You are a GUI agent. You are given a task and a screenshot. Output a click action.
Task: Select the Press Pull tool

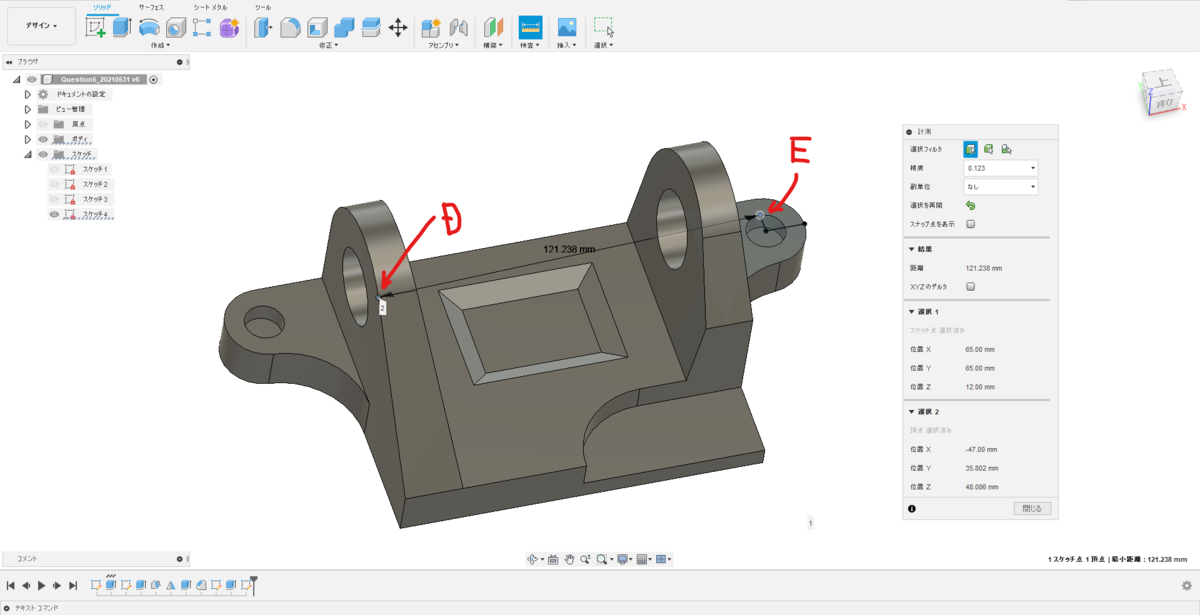(x=263, y=28)
